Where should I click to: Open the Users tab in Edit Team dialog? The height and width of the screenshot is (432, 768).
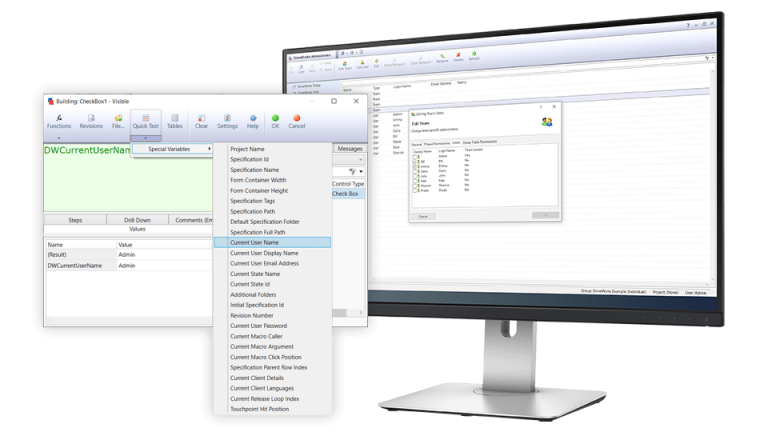456,143
